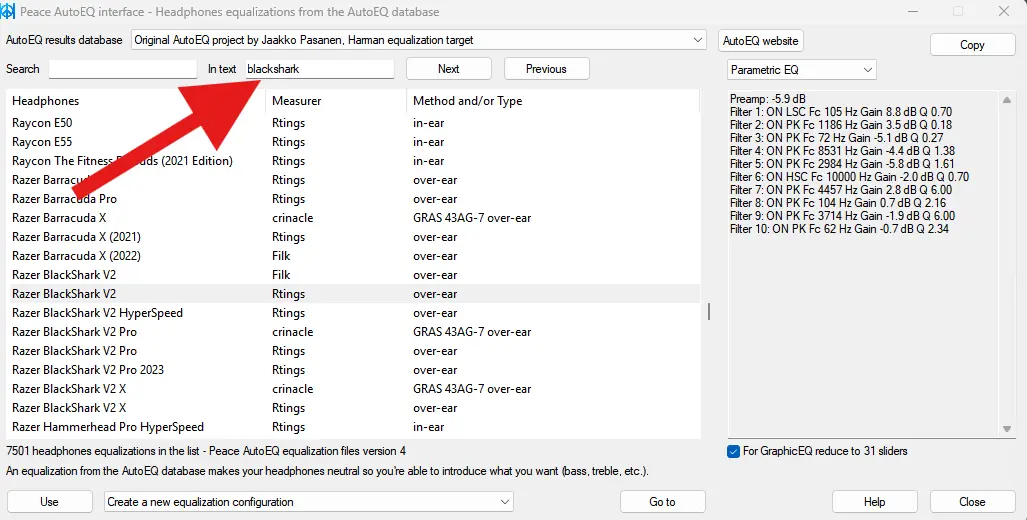Viewport: 1027px width, 520px height.
Task: Select Razer BlackShark V2 X crinacle row
Action: point(353,388)
